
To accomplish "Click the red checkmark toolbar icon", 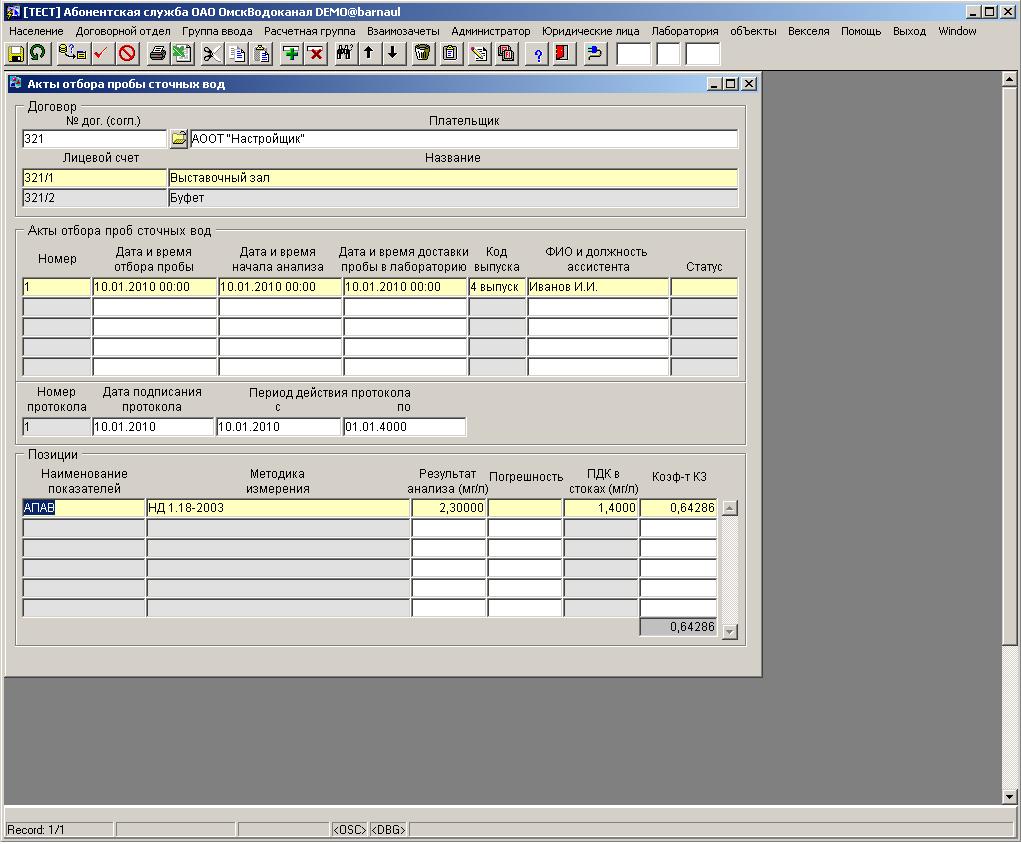I will click(x=101, y=54).
